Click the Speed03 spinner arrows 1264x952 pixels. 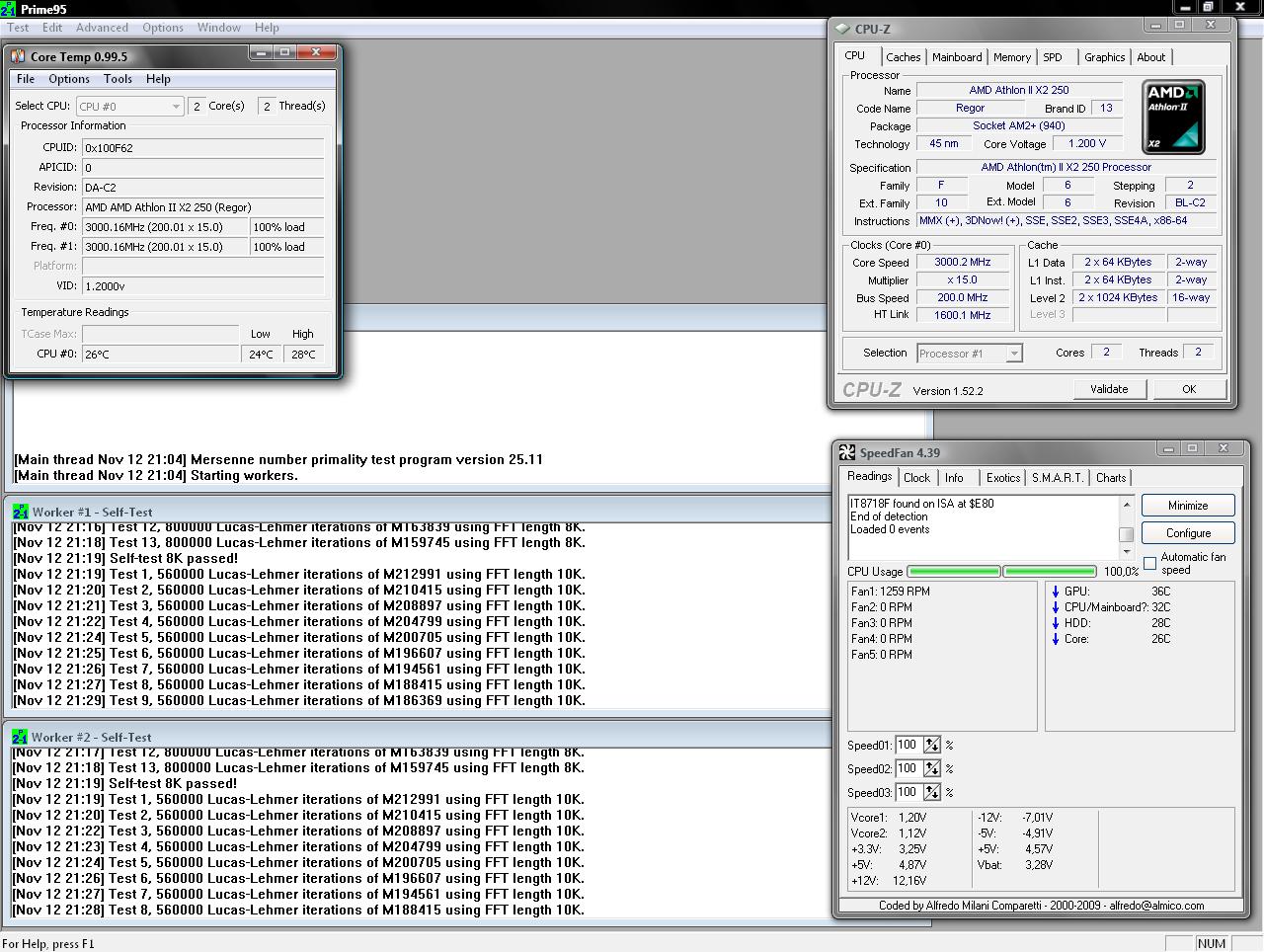(x=932, y=793)
